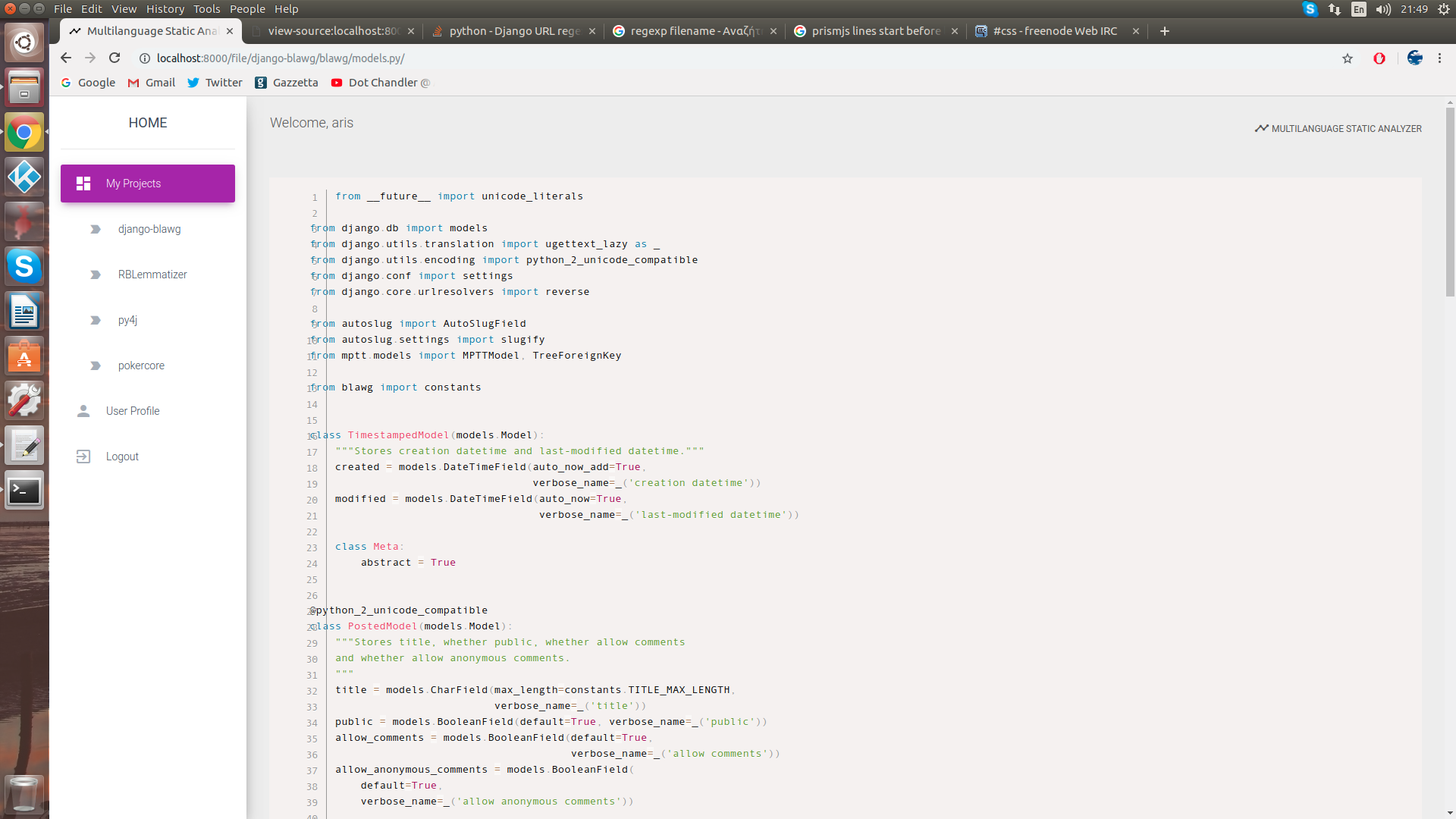The height and width of the screenshot is (819, 1456).
Task: Open the Ubuntu Dash search launcher
Action: (x=24, y=42)
